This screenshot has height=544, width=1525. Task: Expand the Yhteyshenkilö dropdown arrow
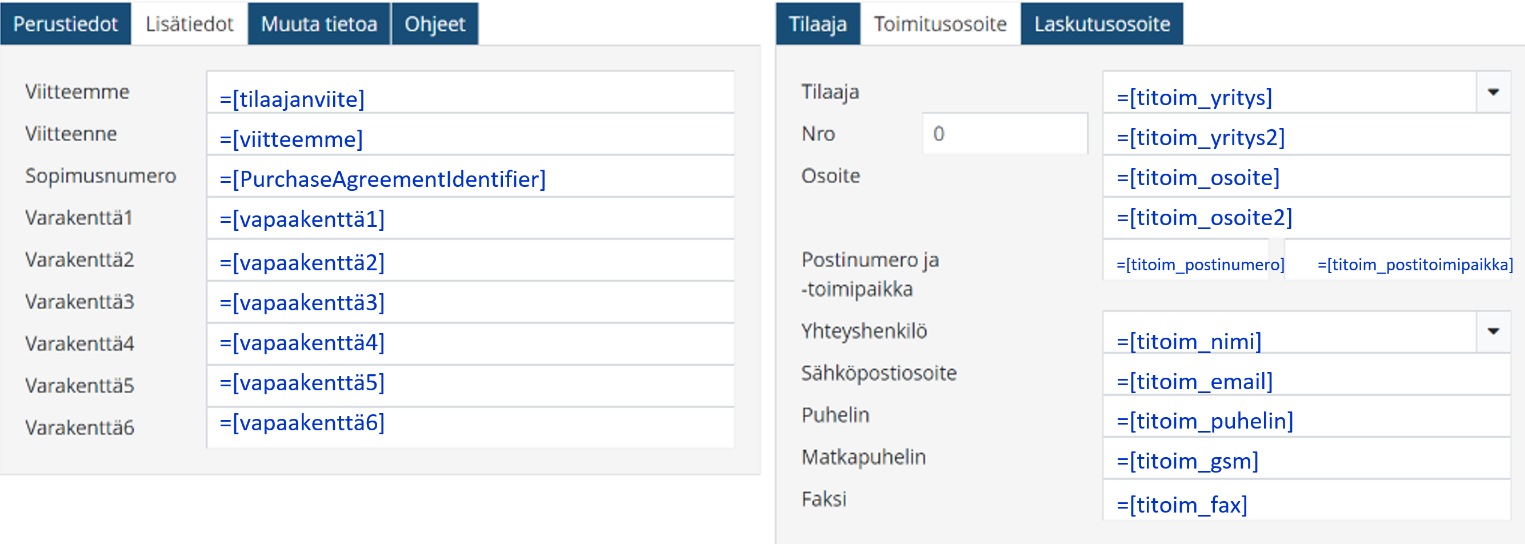coord(1493,331)
